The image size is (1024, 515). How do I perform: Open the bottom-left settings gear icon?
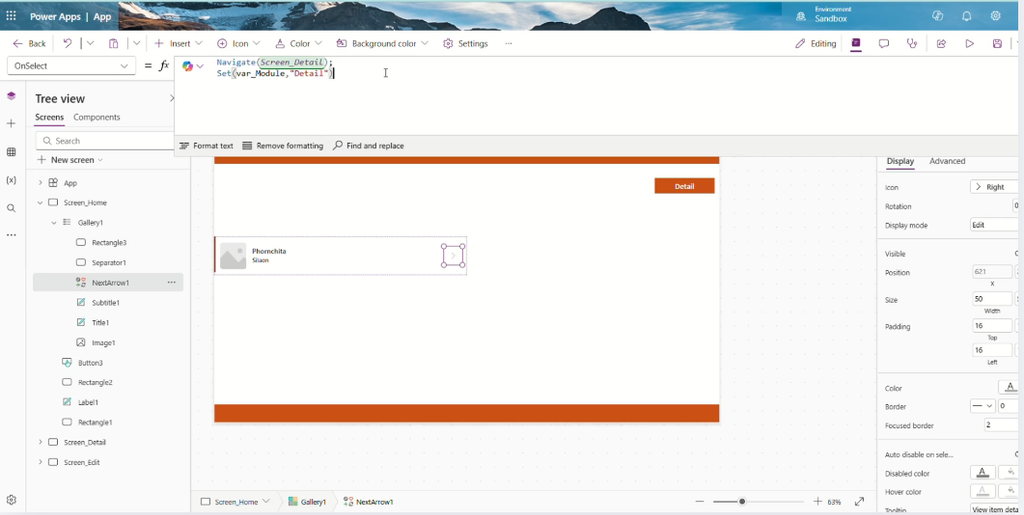pos(11,500)
